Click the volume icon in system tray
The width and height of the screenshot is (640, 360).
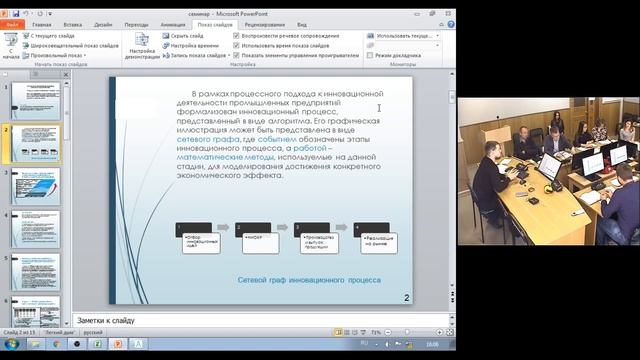coord(387,344)
